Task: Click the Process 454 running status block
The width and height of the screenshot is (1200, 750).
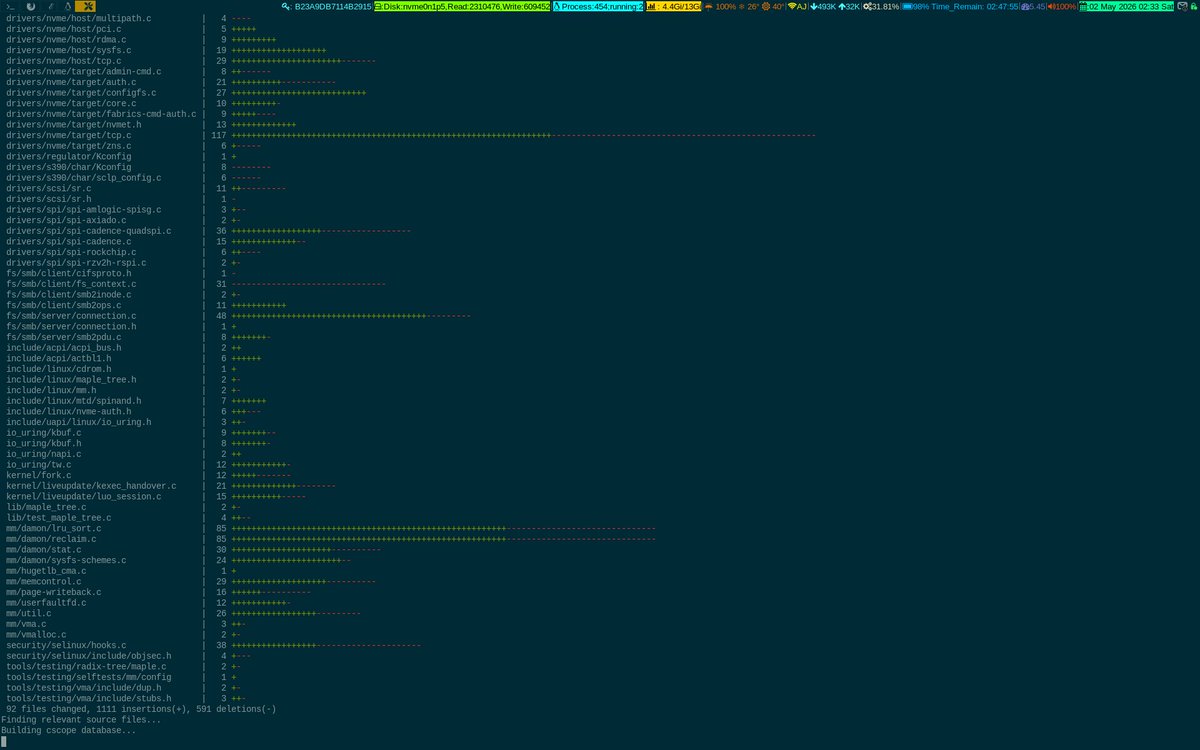Action: (x=598, y=6)
